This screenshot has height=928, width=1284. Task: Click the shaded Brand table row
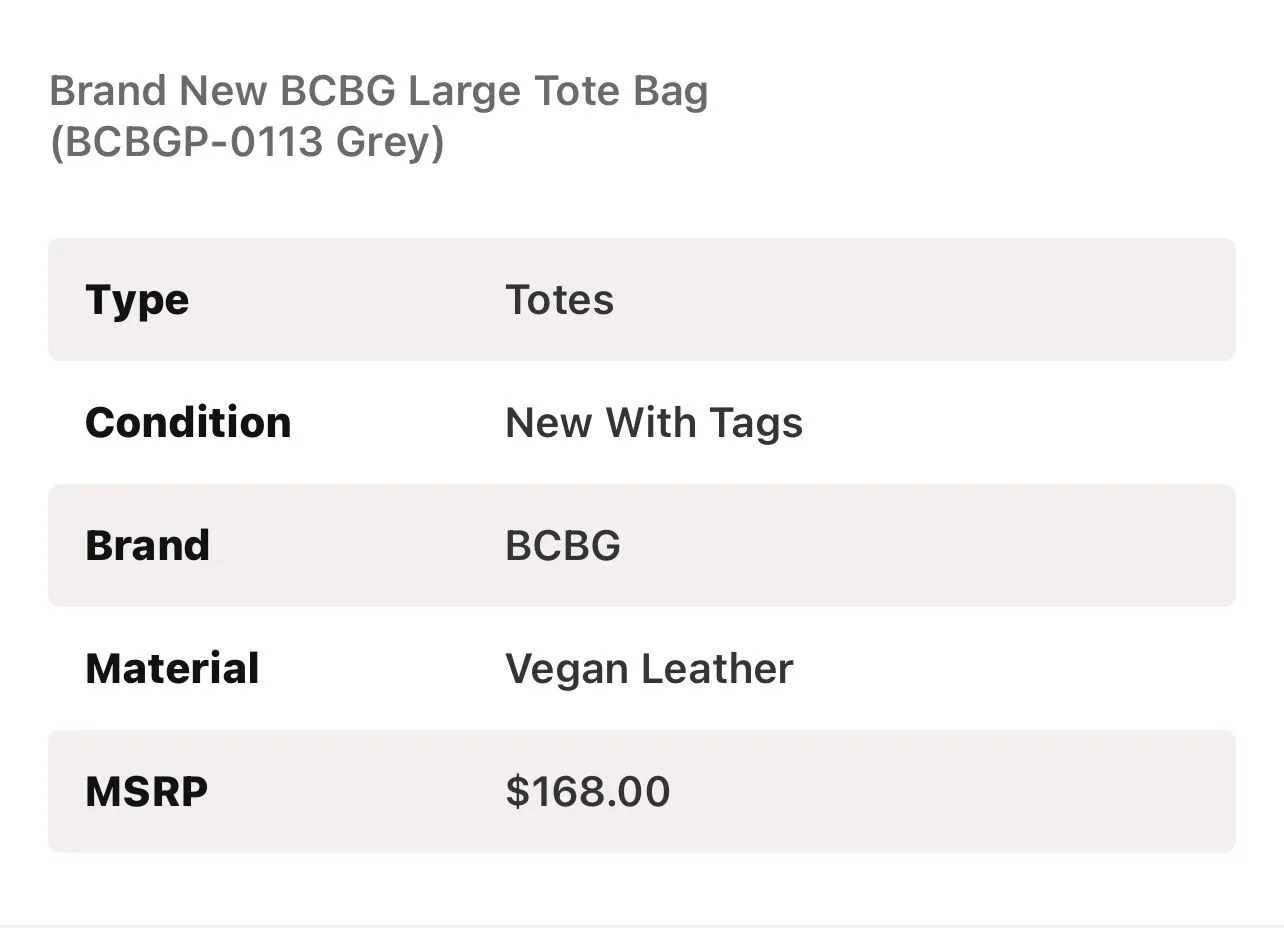[642, 545]
